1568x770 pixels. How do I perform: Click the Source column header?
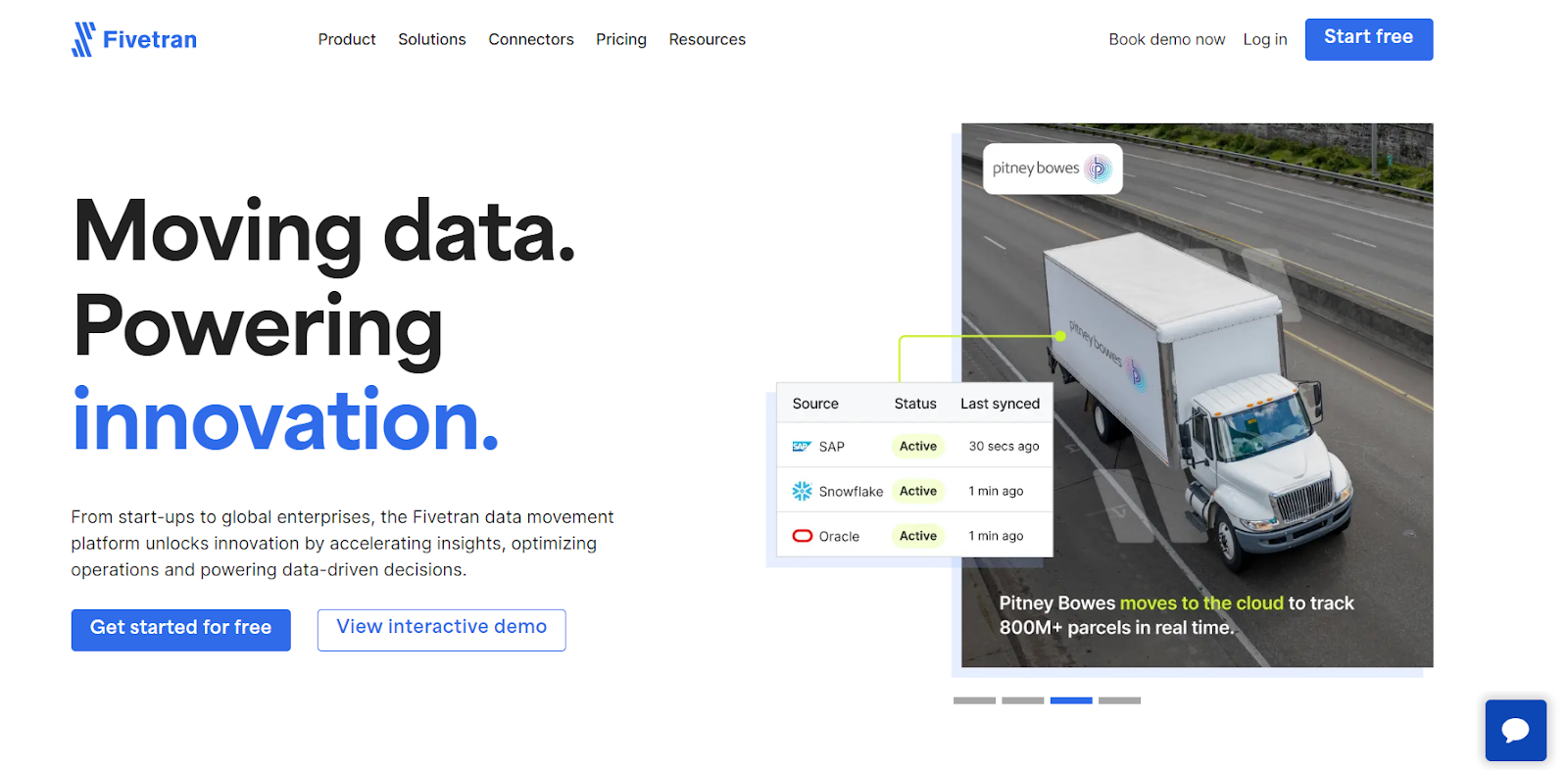(815, 404)
